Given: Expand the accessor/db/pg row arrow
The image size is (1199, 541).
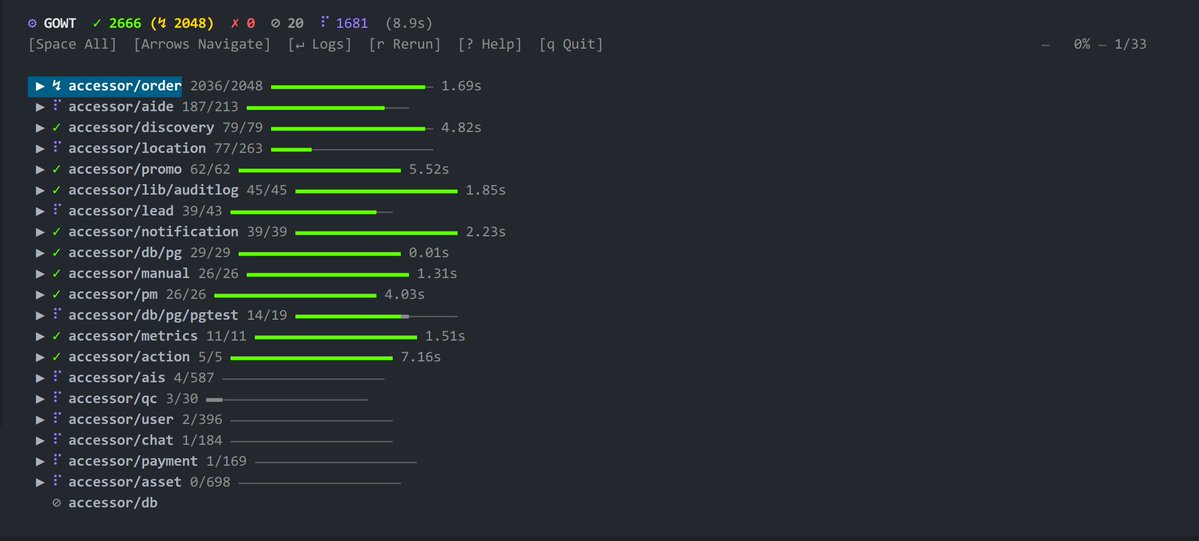Looking at the screenshot, I should coord(41,253).
